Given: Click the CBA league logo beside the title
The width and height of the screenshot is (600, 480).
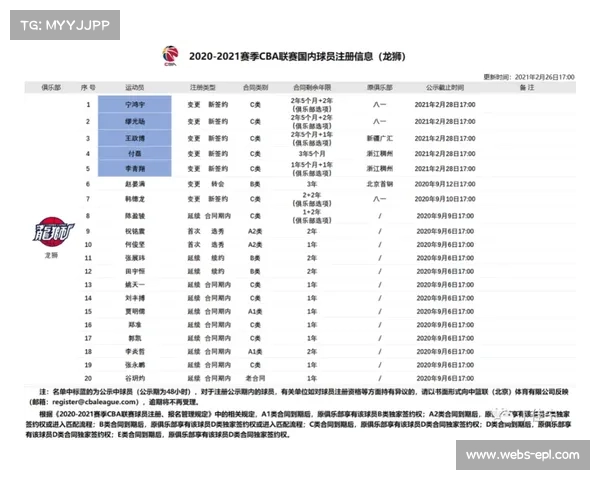Looking at the screenshot, I should pos(171,56).
